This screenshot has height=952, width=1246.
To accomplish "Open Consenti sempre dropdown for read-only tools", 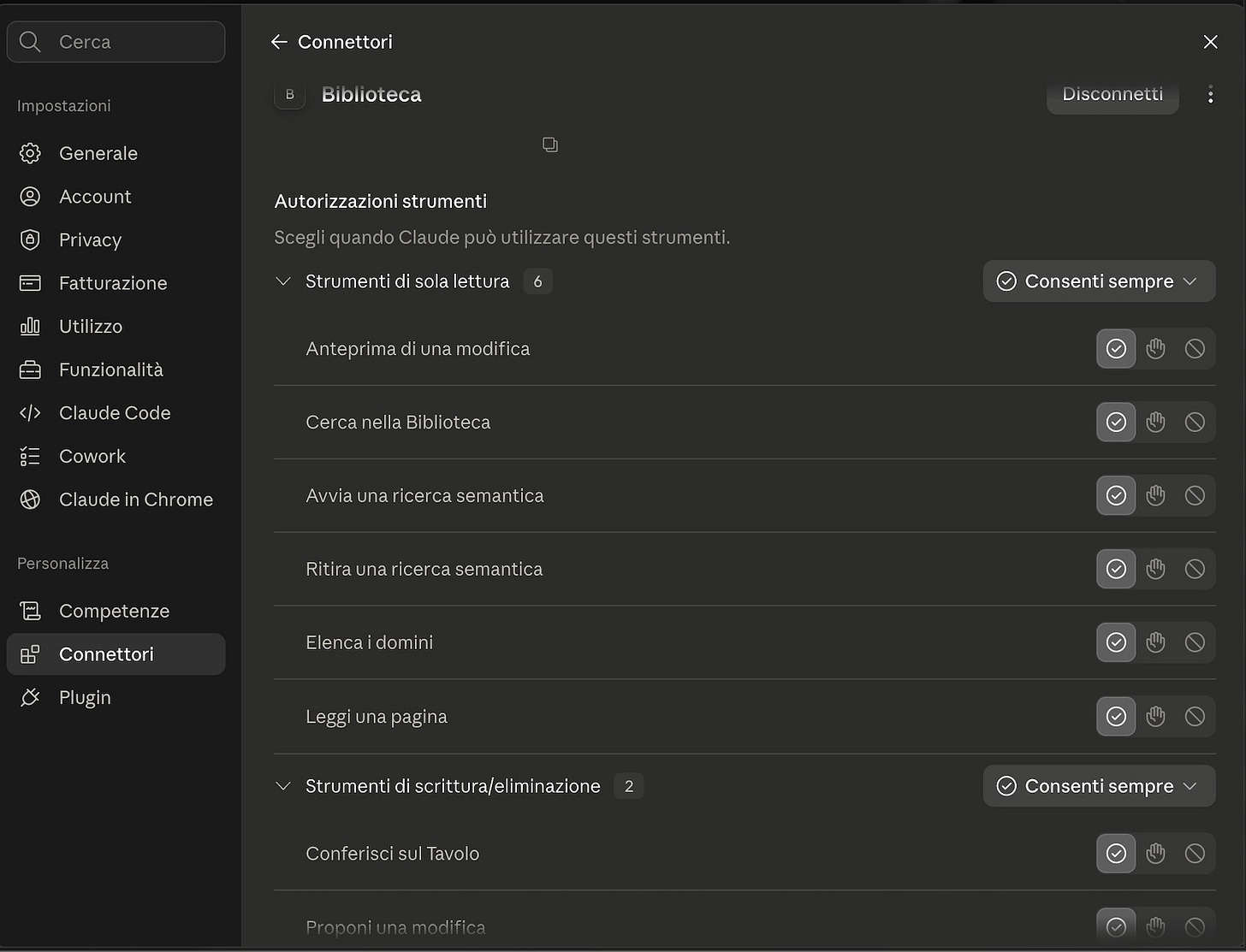I will click(1099, 281).
